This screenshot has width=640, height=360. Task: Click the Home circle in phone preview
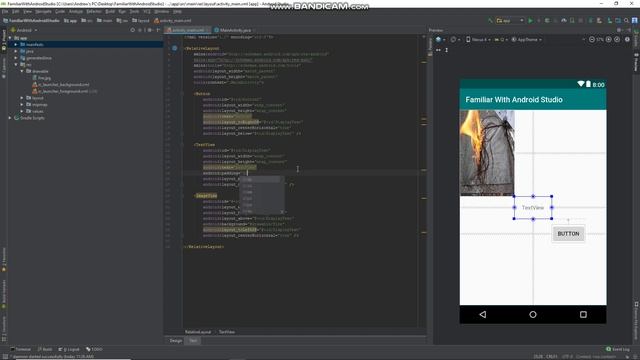[533, 314]
